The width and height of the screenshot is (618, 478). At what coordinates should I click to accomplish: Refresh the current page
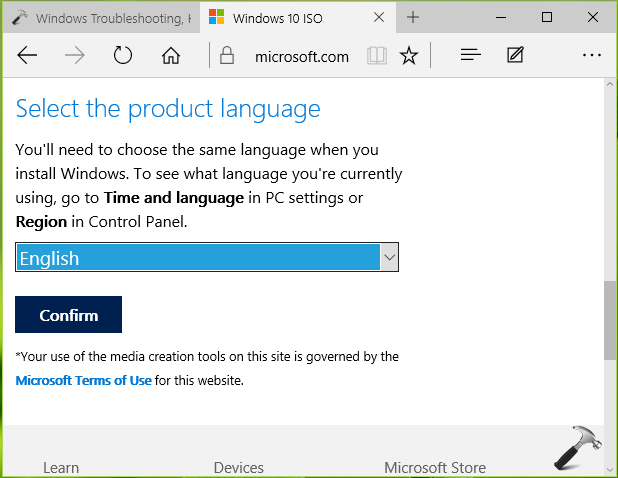123,55
